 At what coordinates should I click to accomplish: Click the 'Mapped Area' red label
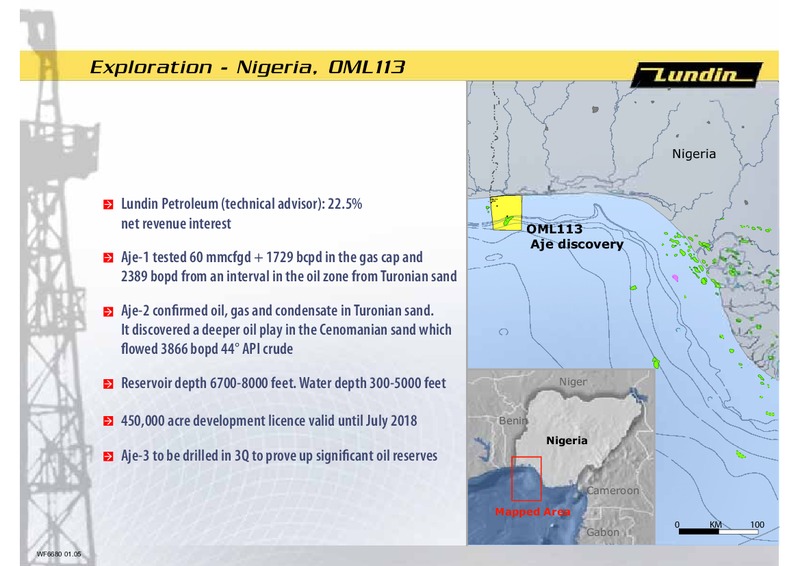tap(533, 511)
